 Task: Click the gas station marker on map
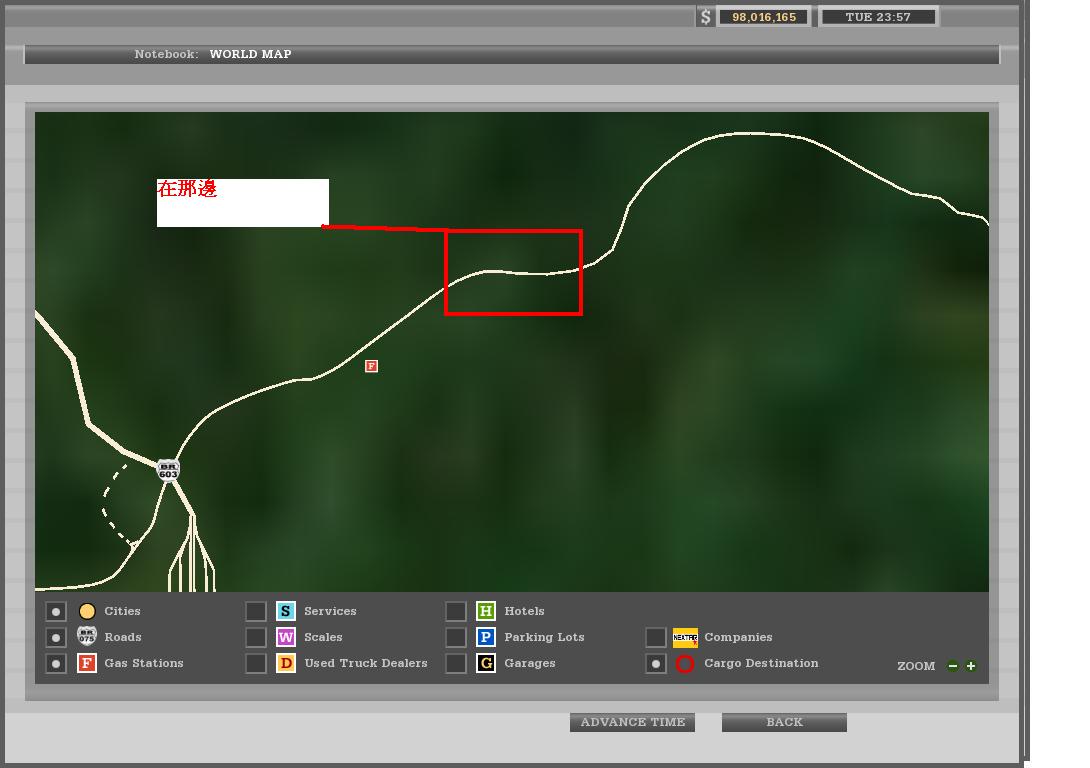371,366
